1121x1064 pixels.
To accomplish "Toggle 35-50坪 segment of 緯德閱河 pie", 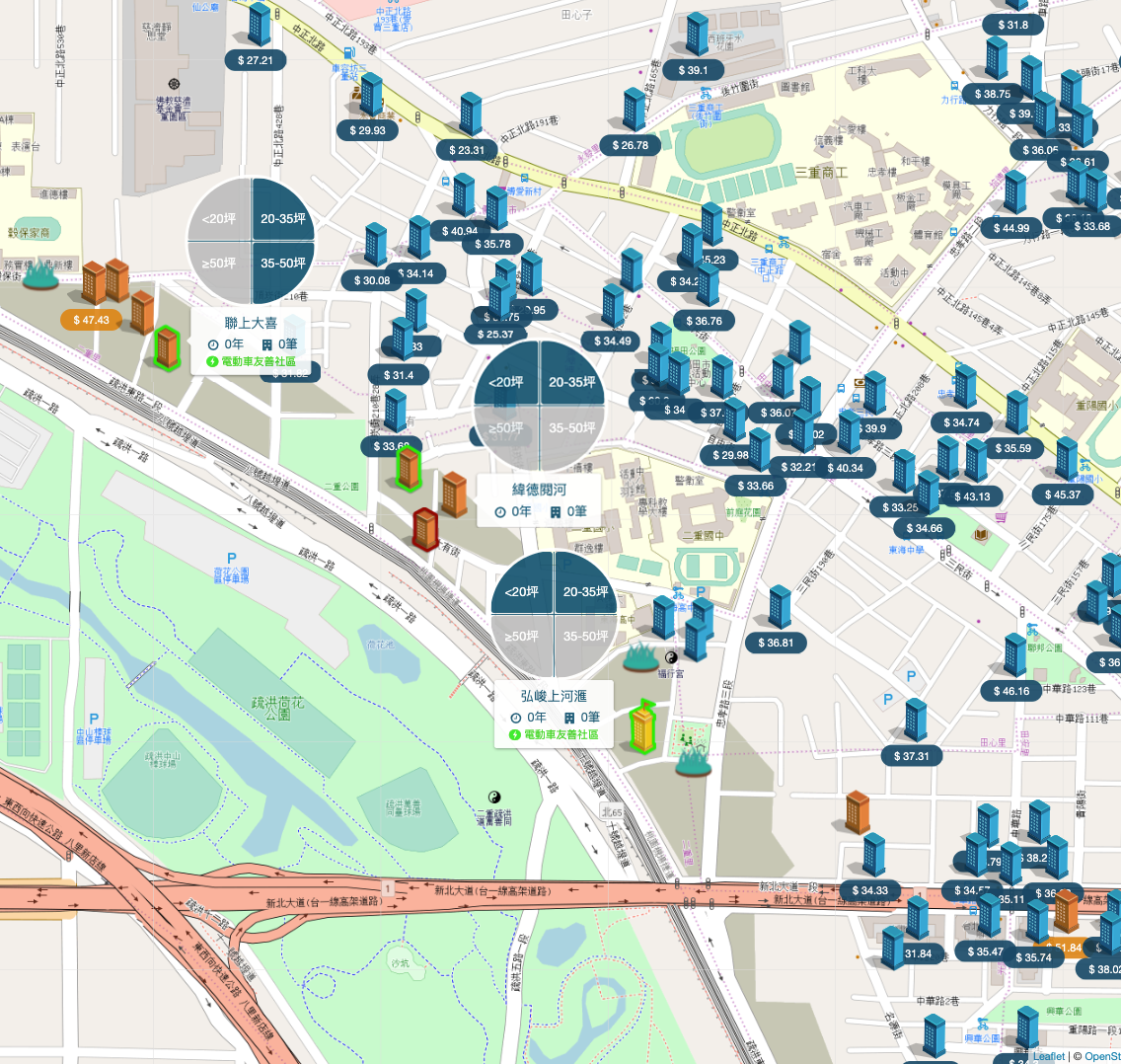I will click(572, 427).
